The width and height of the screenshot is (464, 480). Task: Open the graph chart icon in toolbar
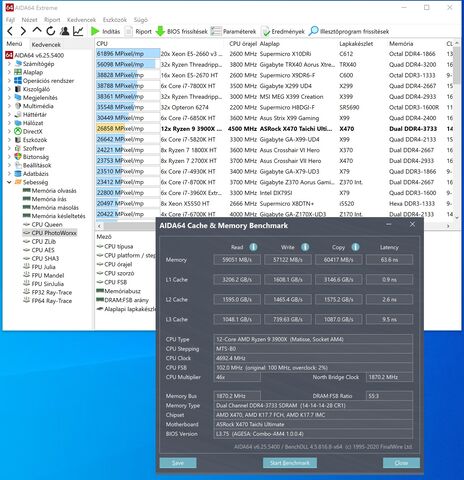pos(78,31)
